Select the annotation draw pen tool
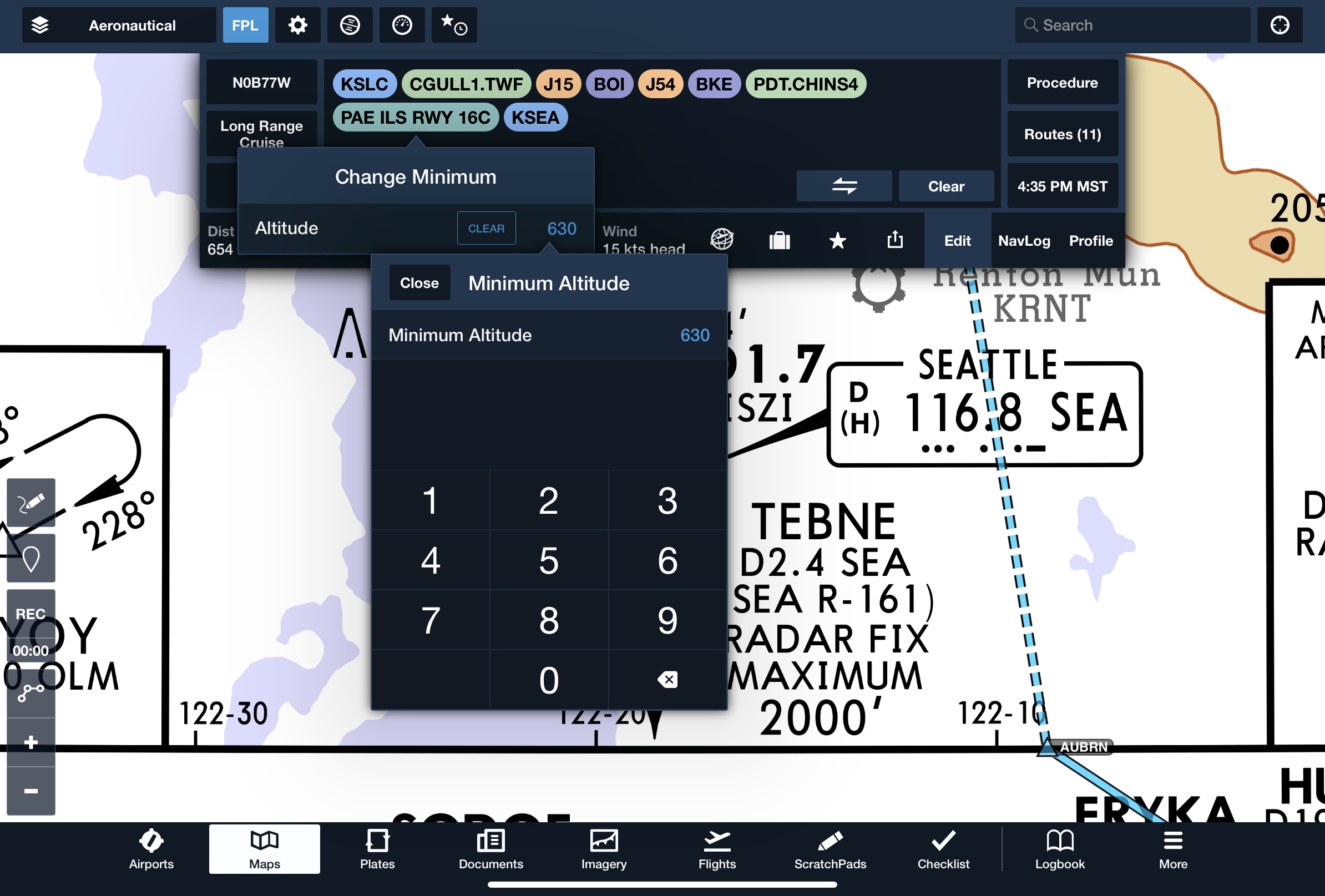Viewport: 1325px width, 896px height. pyautogui.click(x=31, y=502)
